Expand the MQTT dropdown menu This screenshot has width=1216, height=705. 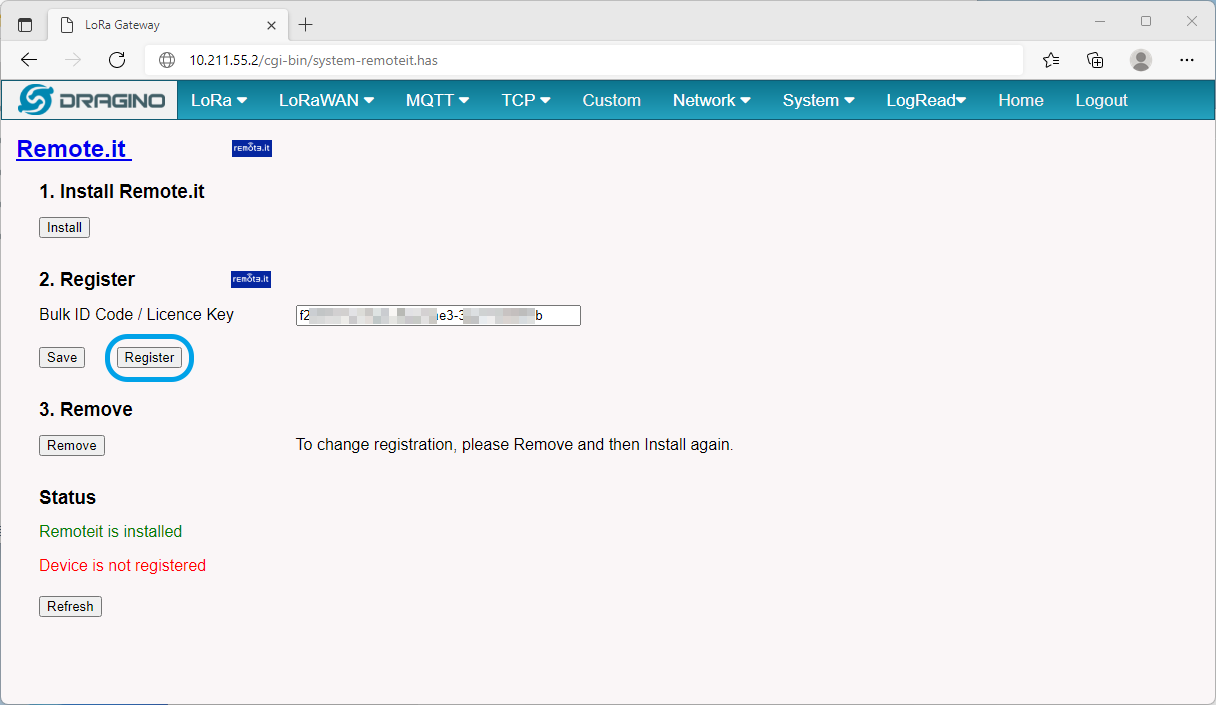[x=437, y=100]
